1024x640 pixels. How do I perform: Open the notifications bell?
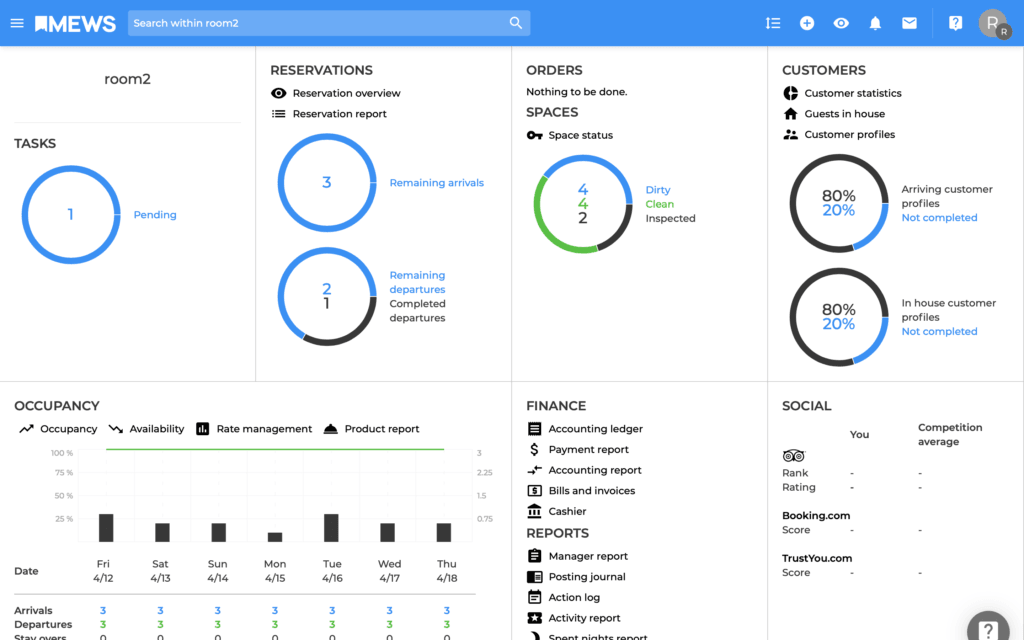pos(875,23)
